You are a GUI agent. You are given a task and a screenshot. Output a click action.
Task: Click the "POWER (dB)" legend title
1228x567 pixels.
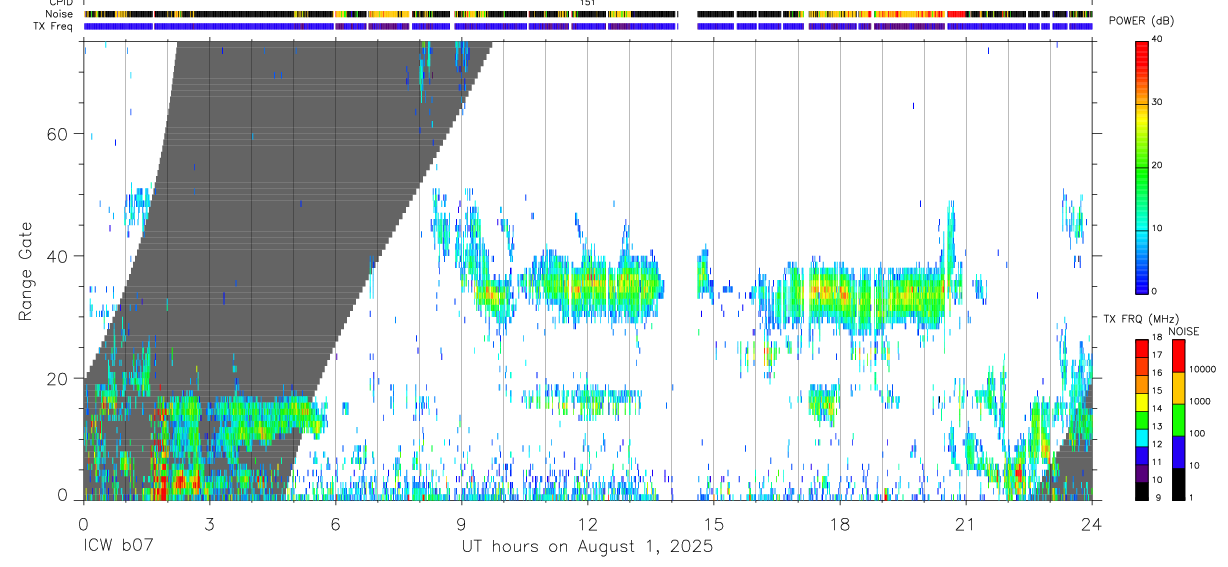coord(1141,21)
